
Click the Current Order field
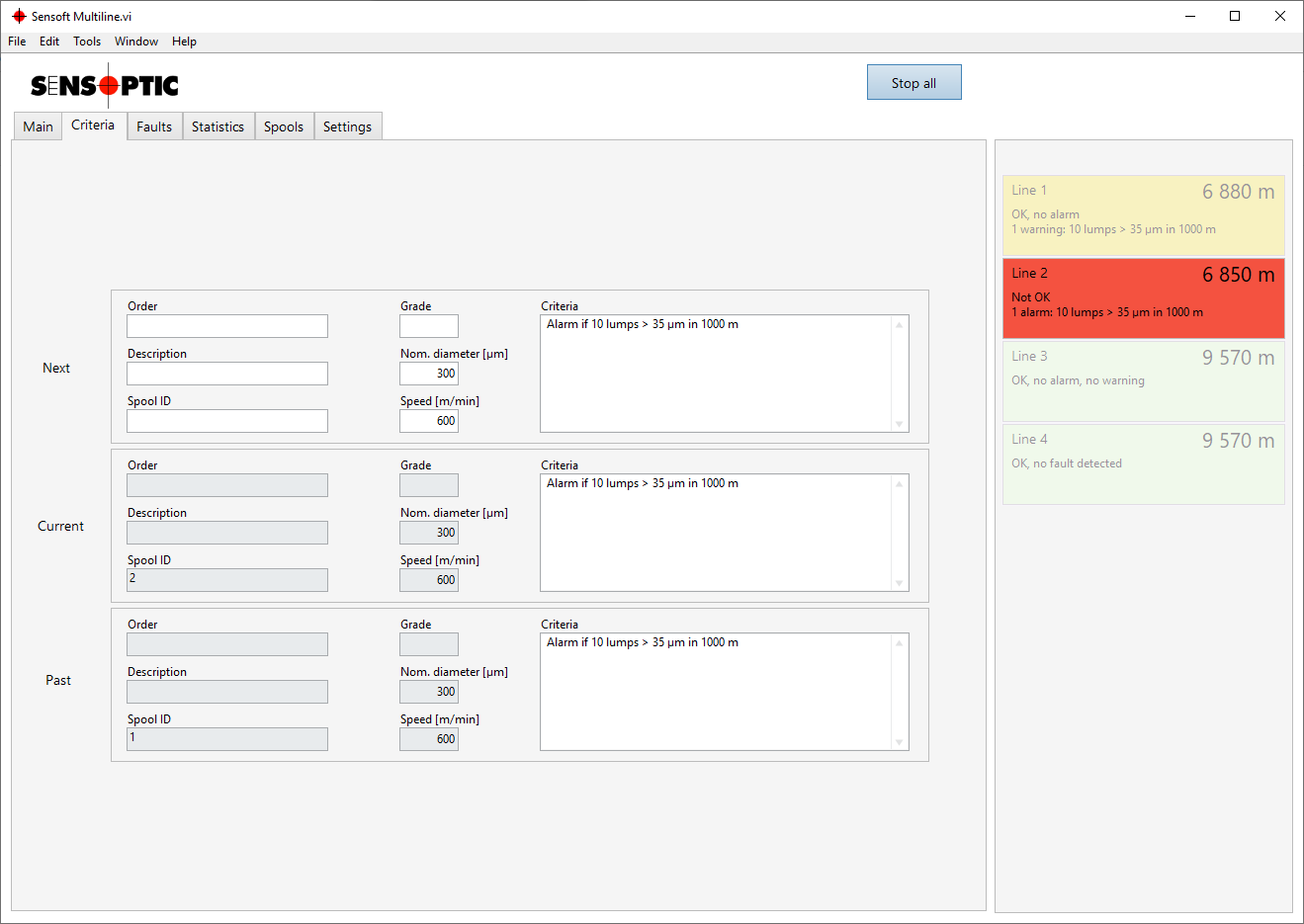point(227,485)
